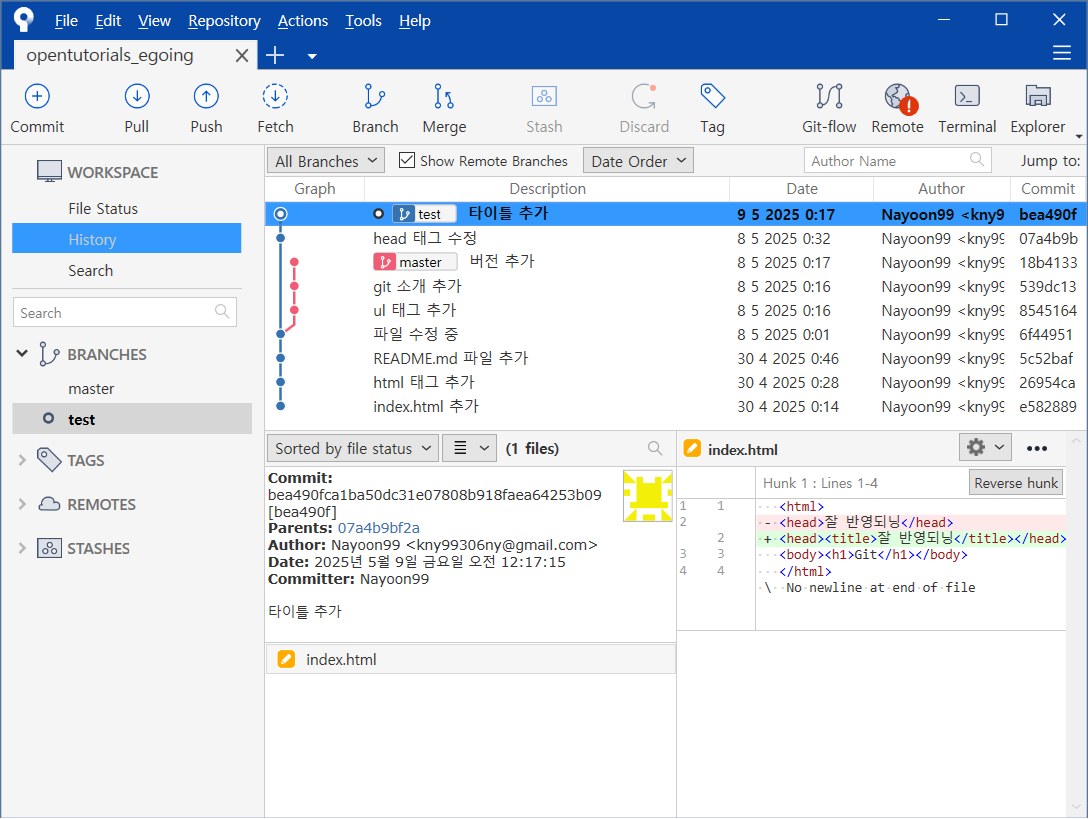Sort by the Date column header
1088x819 pixels.
point(801,189)
